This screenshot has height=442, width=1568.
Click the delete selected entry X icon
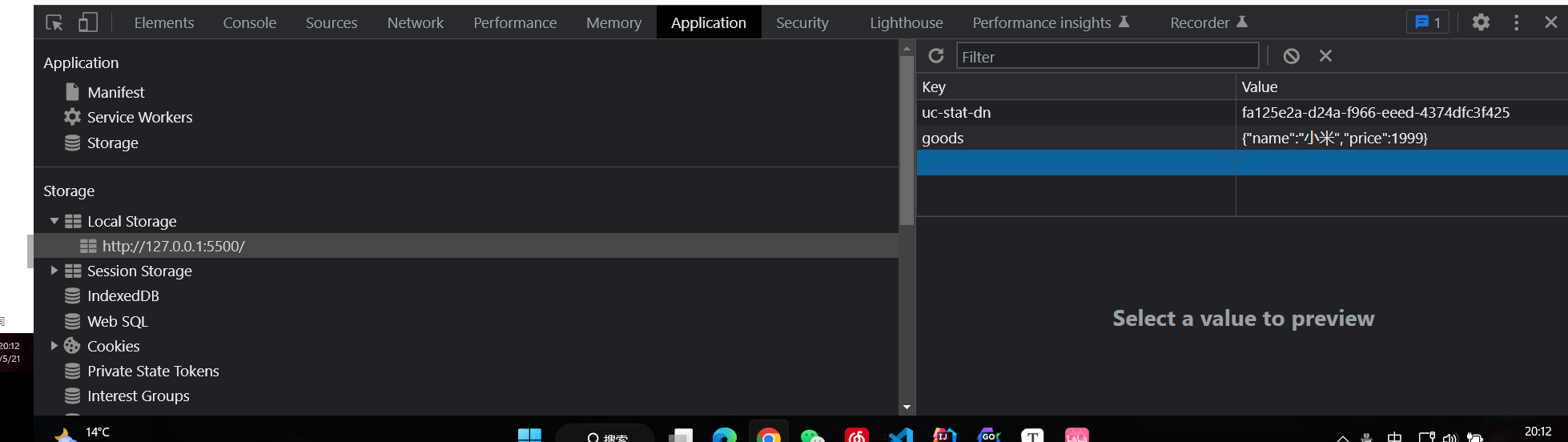pyautogui.click(x=1325, y=56)
